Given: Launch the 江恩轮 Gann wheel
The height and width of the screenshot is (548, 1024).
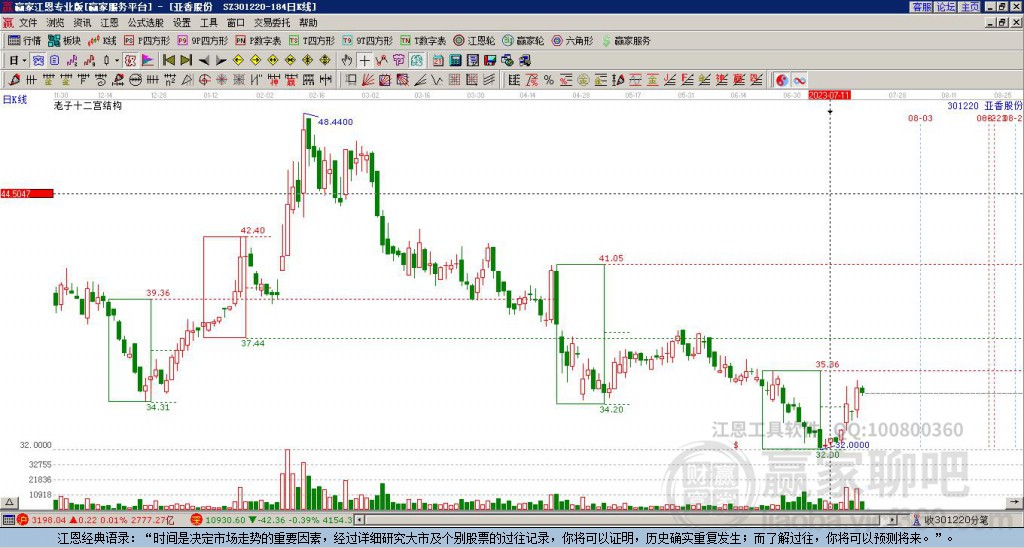Looking at the screenshot, I should (474, 40).
